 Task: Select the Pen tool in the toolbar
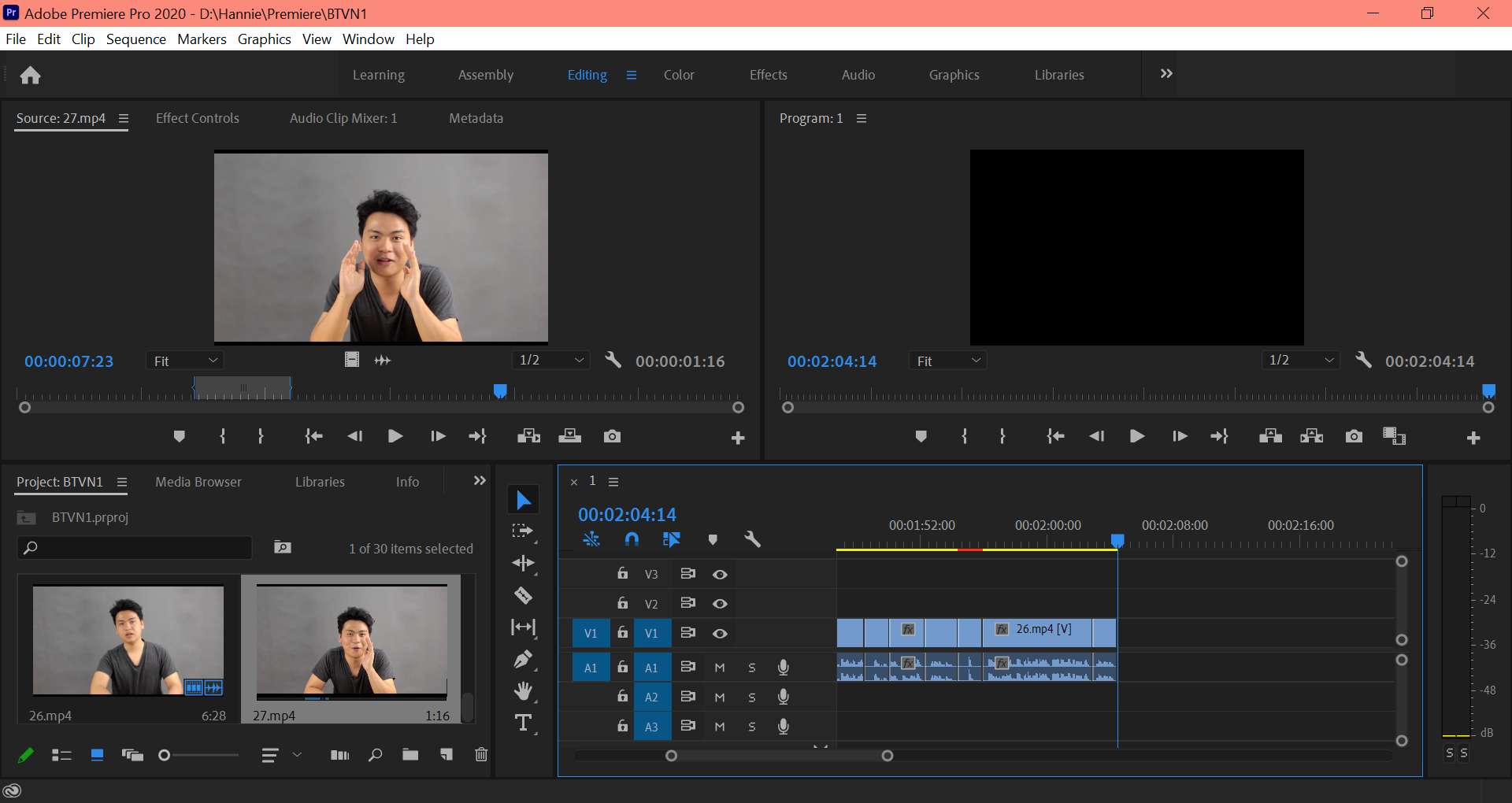coord(523,659)
